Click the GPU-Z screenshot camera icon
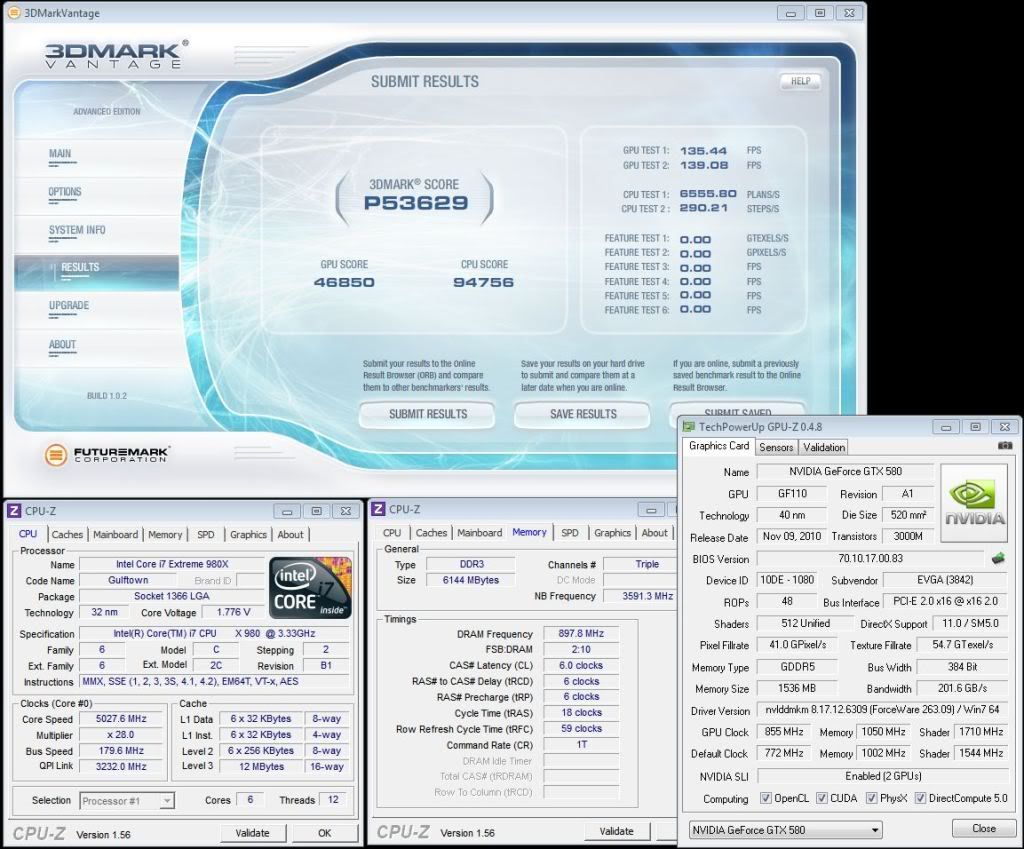Screen dimensions: 1024x849 pyautogui.click(x=1004, y=446)
